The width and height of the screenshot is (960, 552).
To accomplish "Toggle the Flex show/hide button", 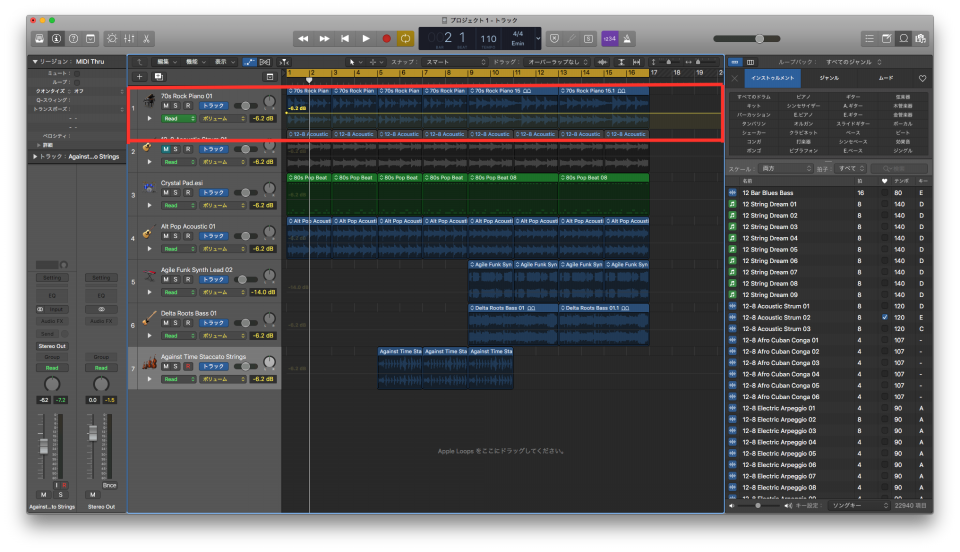I will tap(265, 62).
